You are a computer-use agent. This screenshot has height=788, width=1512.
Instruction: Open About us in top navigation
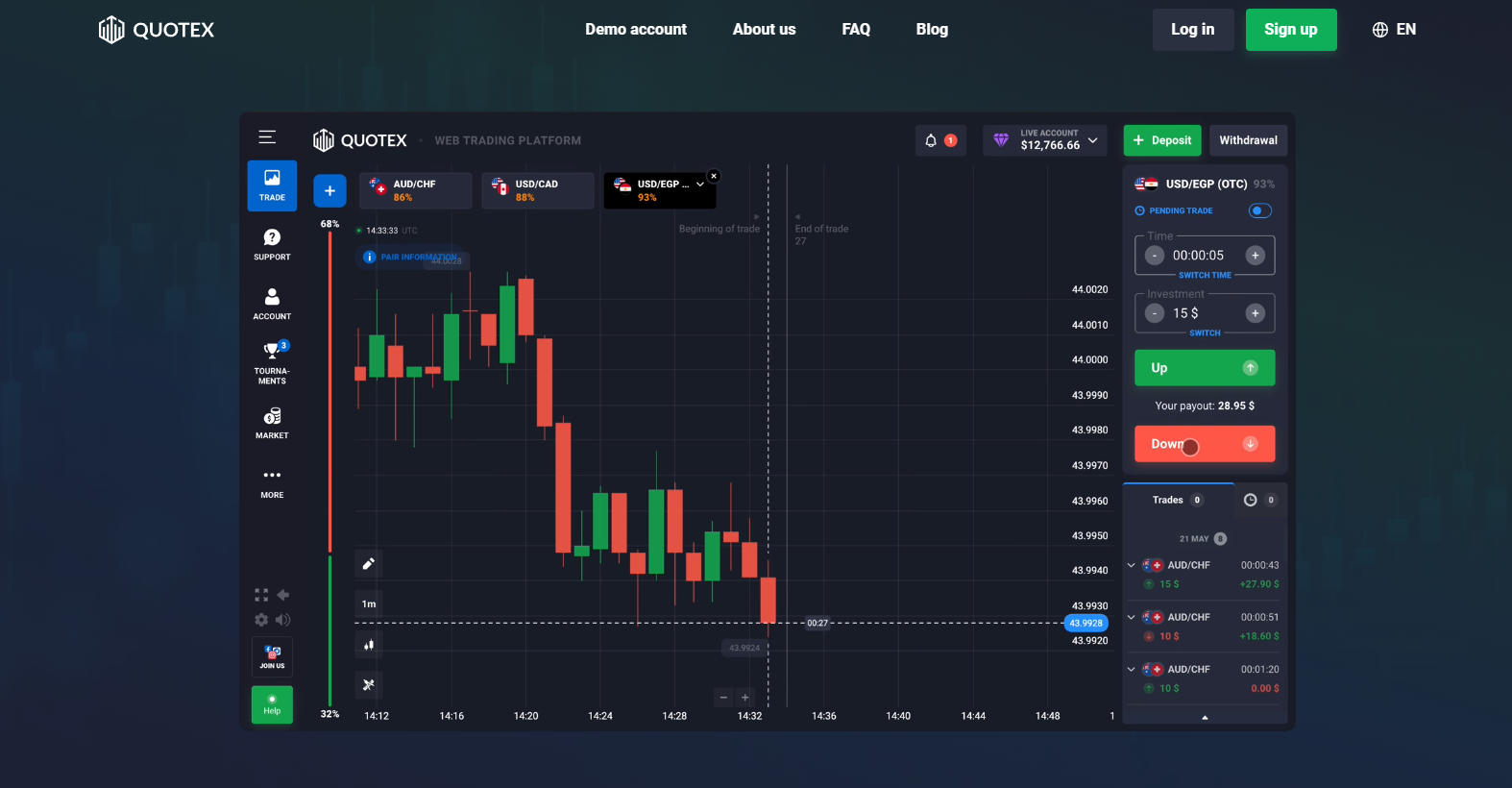pos(764,29)
